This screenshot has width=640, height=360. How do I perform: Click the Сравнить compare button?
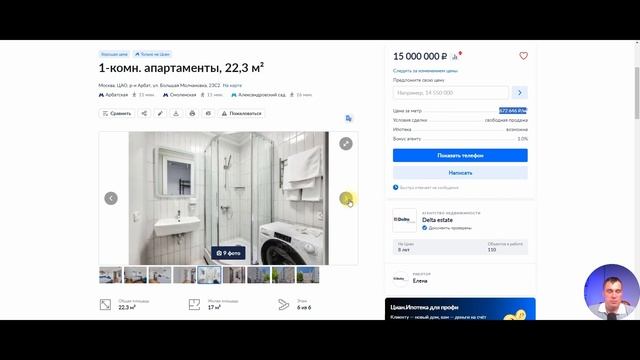[117, 113]
